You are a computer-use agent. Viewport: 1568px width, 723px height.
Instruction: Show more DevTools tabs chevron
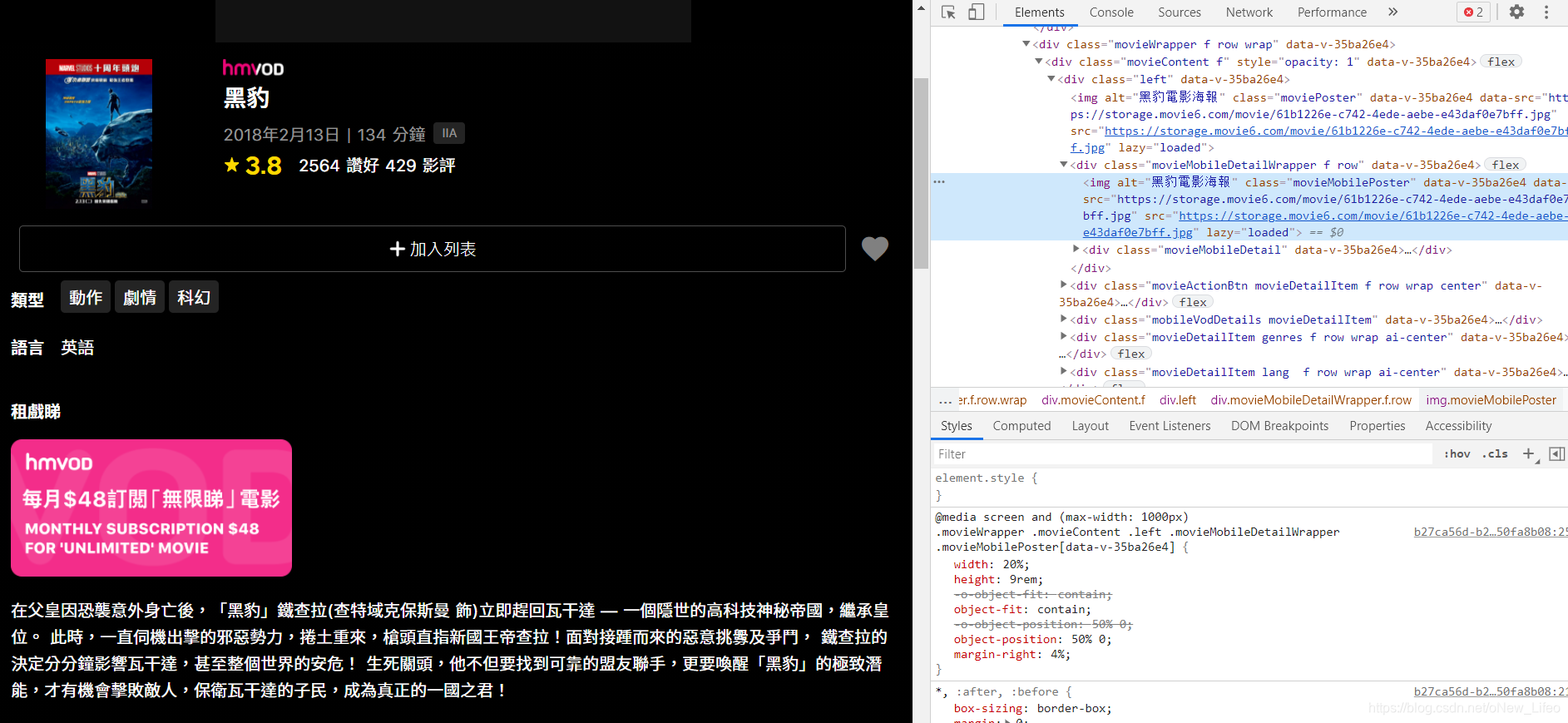(1393, 12)
